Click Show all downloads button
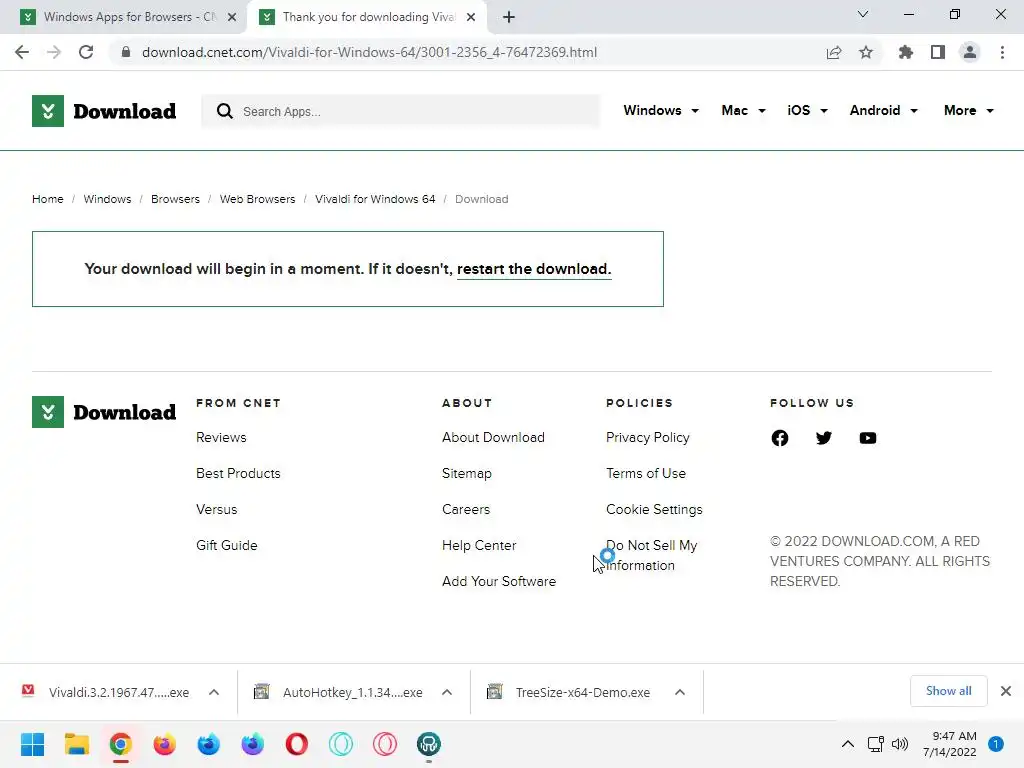The image size is (1024, 768). (x=948, y=691)
